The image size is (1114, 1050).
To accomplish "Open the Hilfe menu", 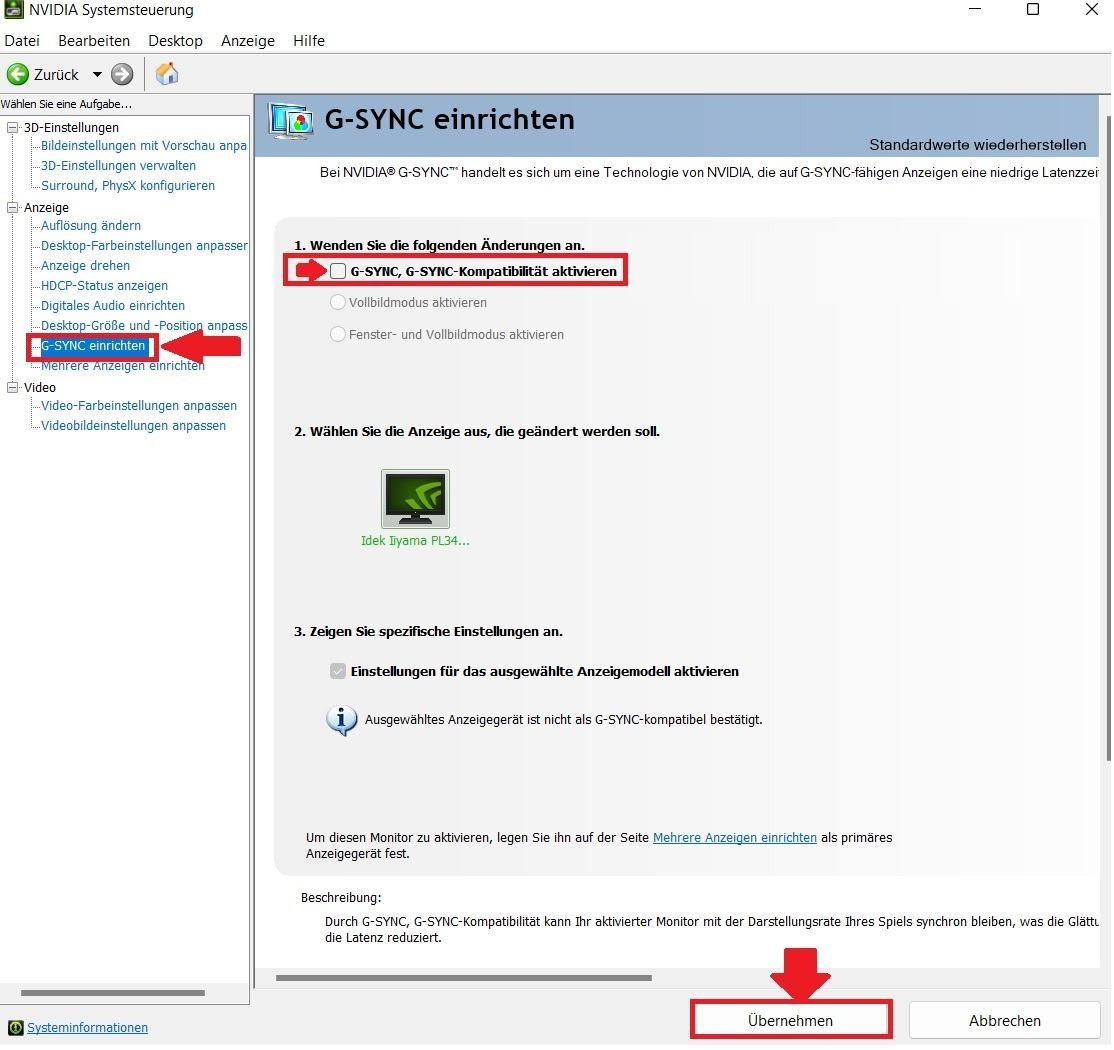I will point(309,40).
